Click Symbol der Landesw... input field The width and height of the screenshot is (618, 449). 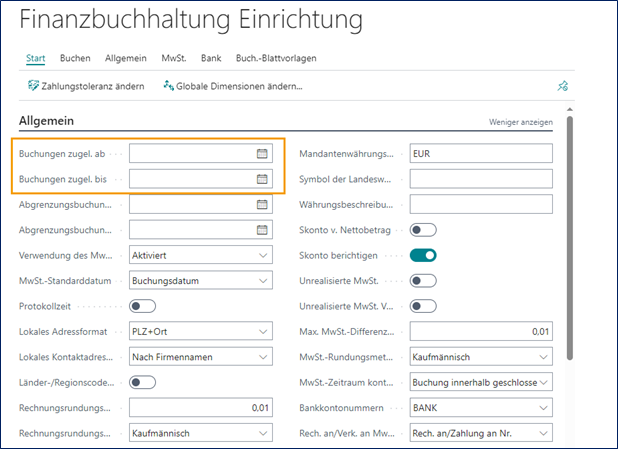coord(481,179)
